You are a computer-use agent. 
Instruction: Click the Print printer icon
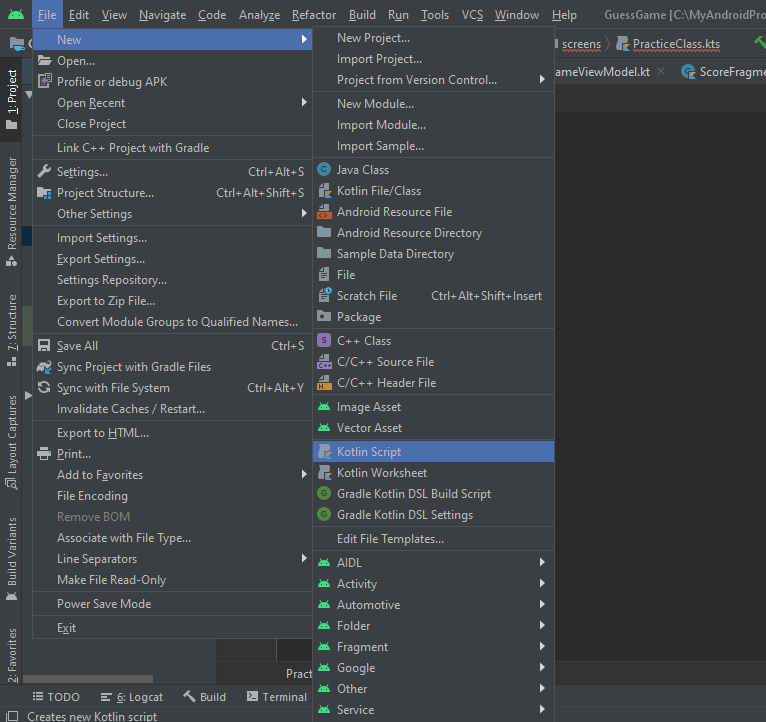coord(44,454)
